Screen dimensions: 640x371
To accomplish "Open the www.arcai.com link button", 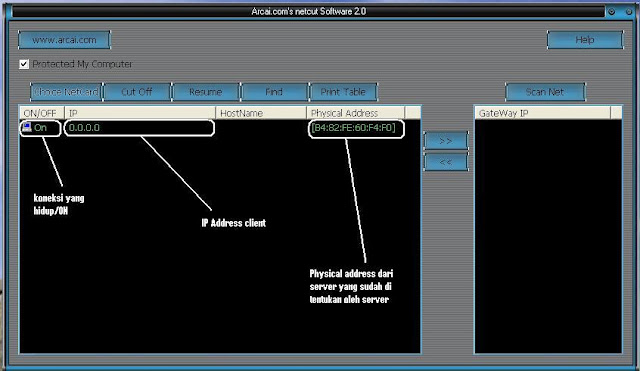I will click(64, 40).
